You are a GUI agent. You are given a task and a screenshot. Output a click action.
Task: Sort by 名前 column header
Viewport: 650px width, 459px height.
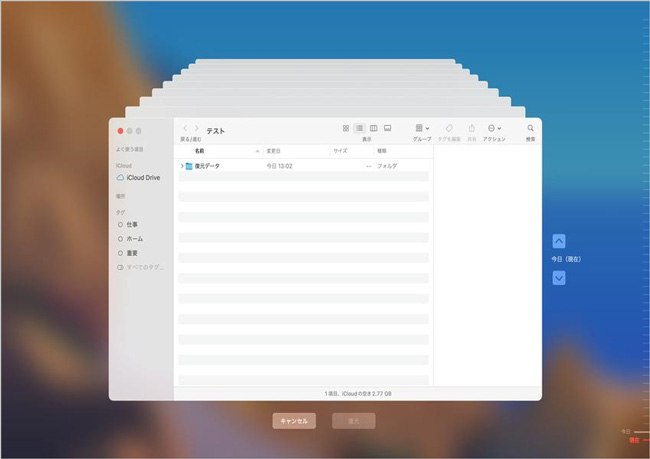click(199, 151)
